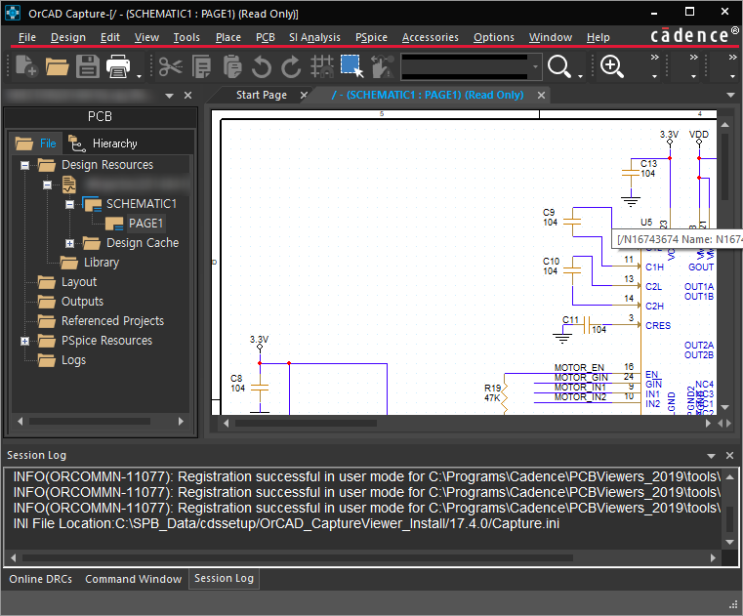Click the Cut scissors icon
743x616 pixels.
[170, 67]
